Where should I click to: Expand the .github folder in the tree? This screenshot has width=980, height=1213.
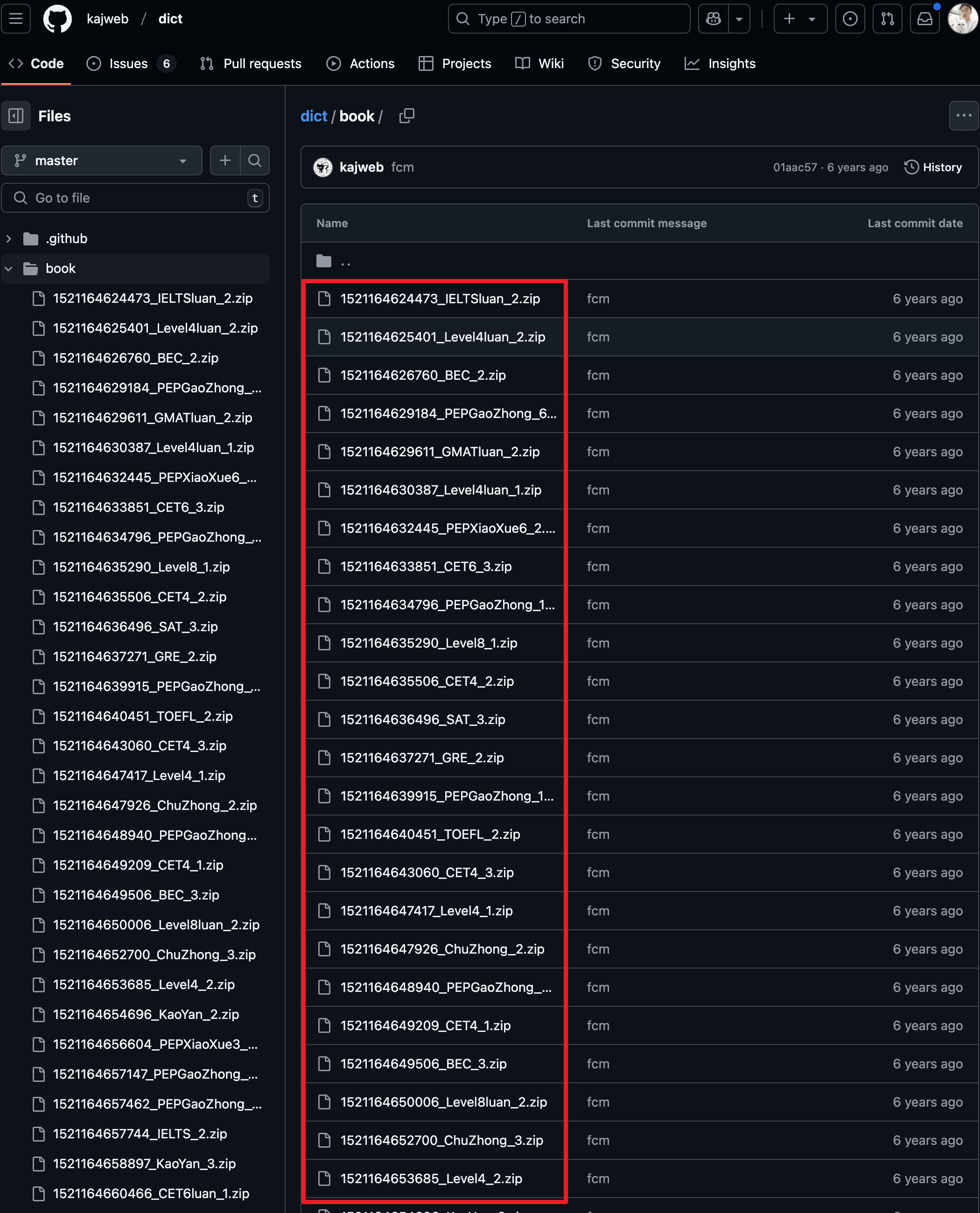point(8,239)
